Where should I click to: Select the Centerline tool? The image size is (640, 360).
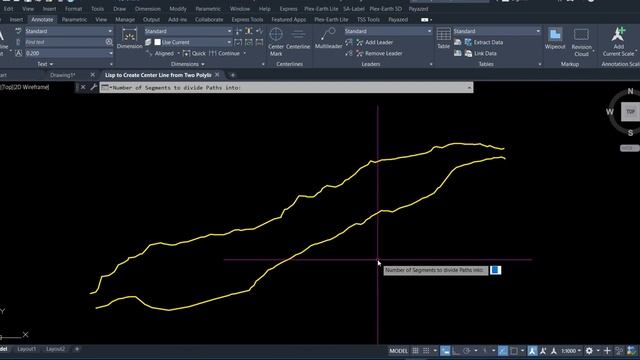click(298, 38)
